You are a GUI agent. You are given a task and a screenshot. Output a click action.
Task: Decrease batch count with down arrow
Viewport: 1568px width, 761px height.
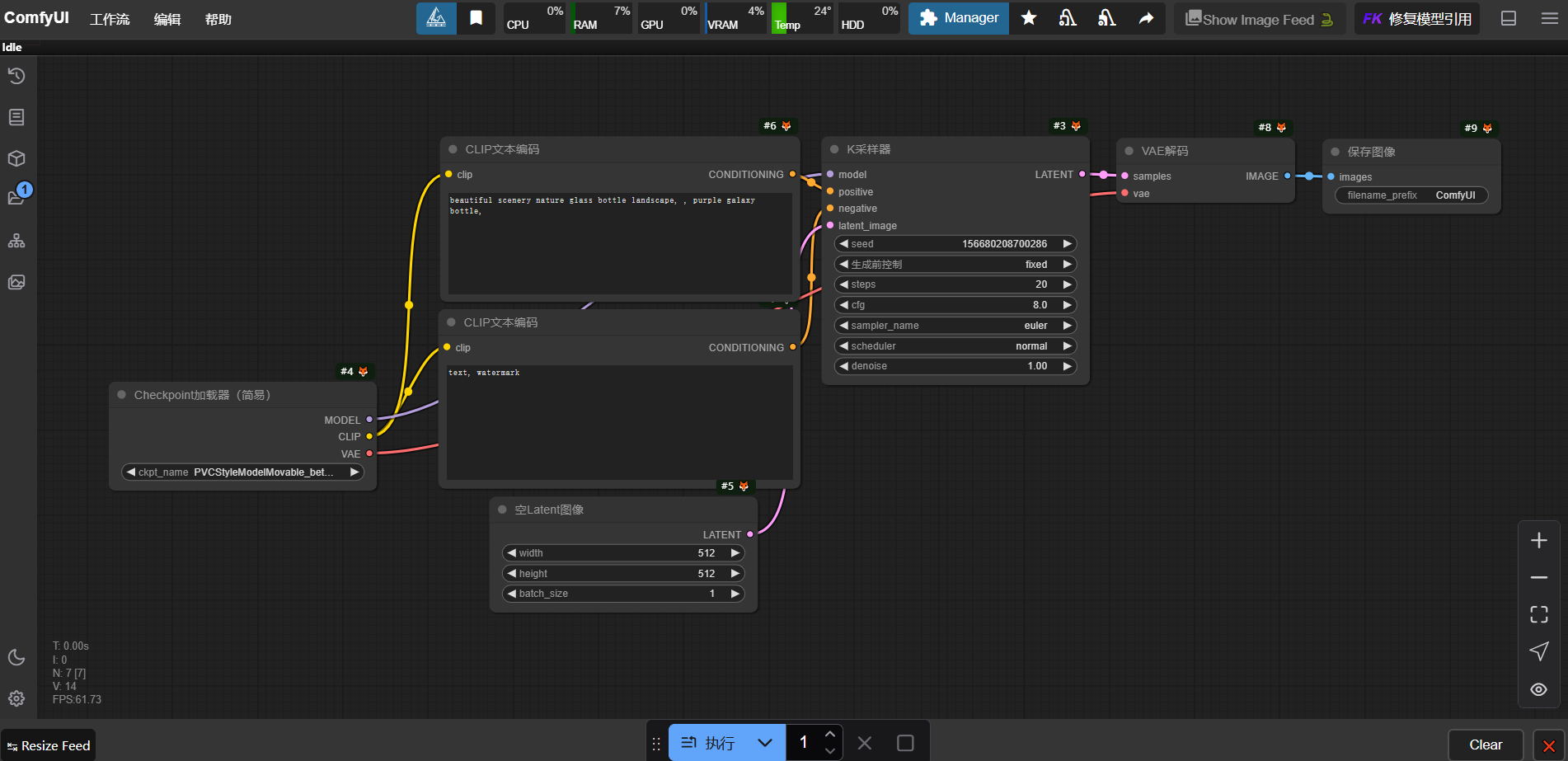click(x=830, y=751)
